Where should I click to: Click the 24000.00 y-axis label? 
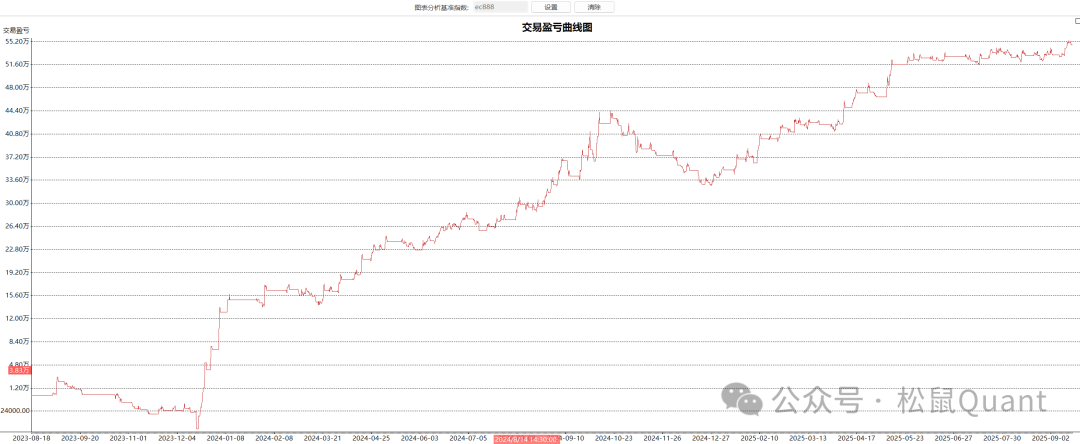click(16, 410)
